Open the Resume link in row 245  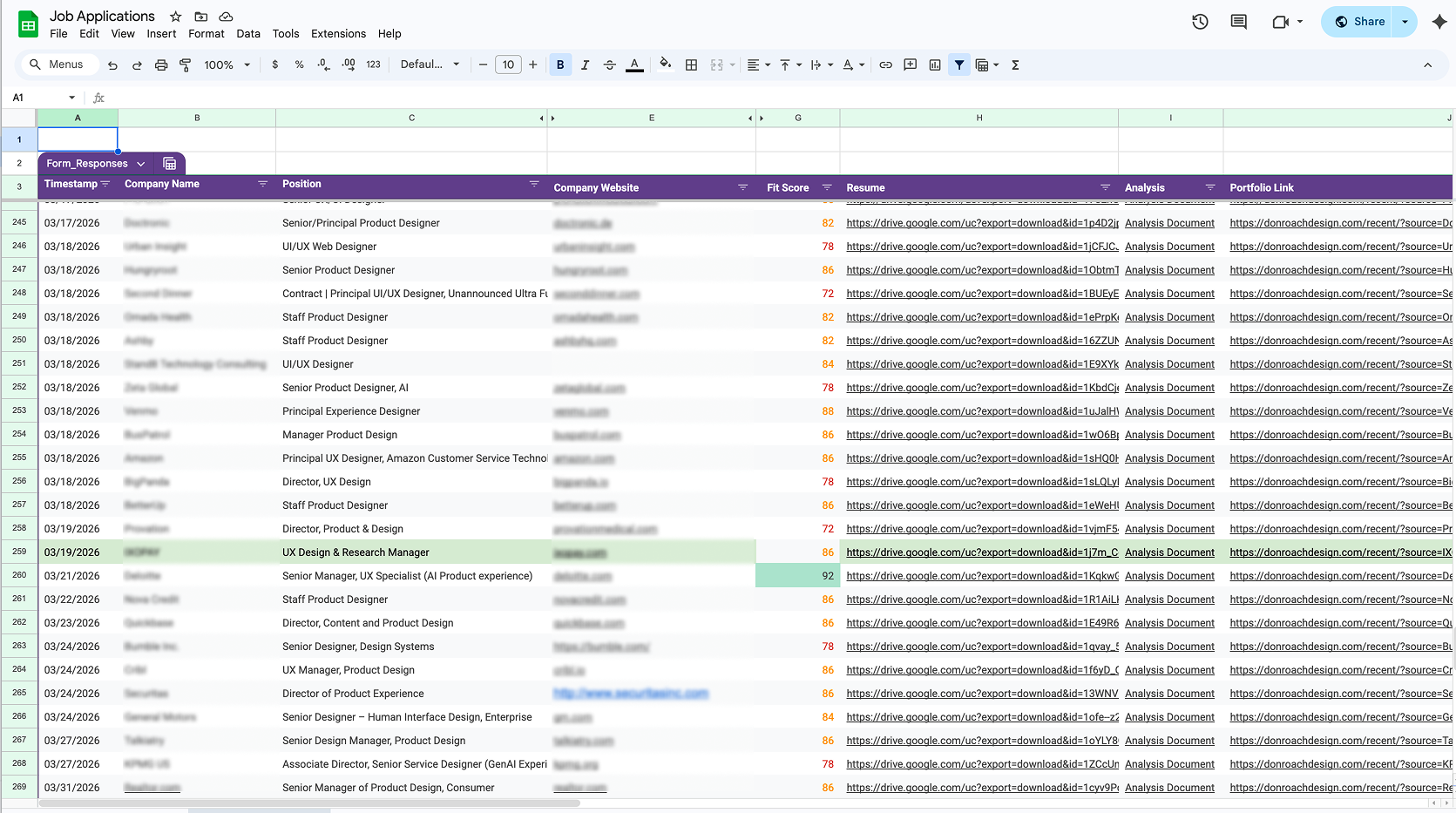pyautogui.click(x=982, y=223)
